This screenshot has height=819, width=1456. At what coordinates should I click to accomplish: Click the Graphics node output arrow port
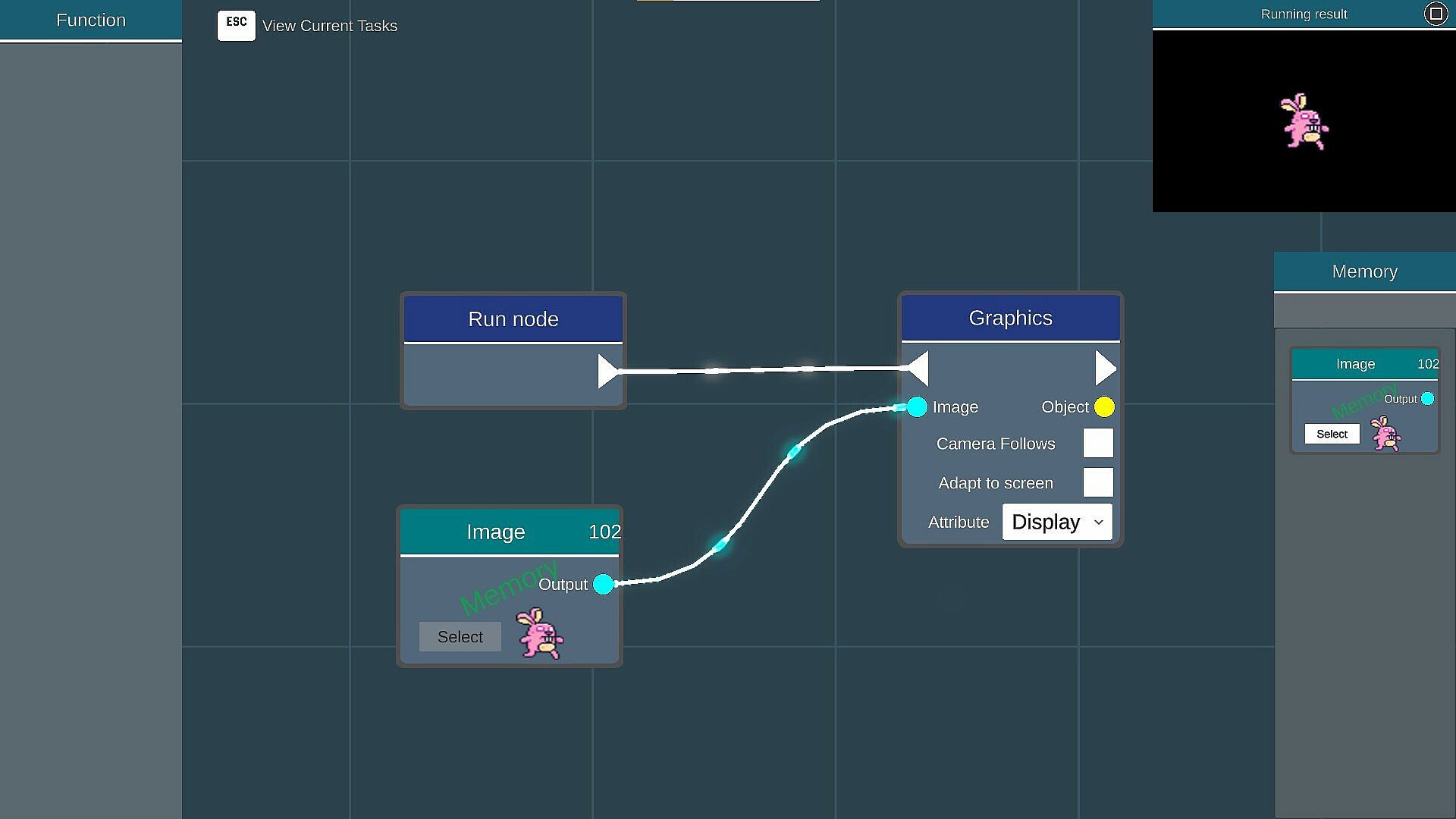pyautogui.click(x=1105, y=369)
